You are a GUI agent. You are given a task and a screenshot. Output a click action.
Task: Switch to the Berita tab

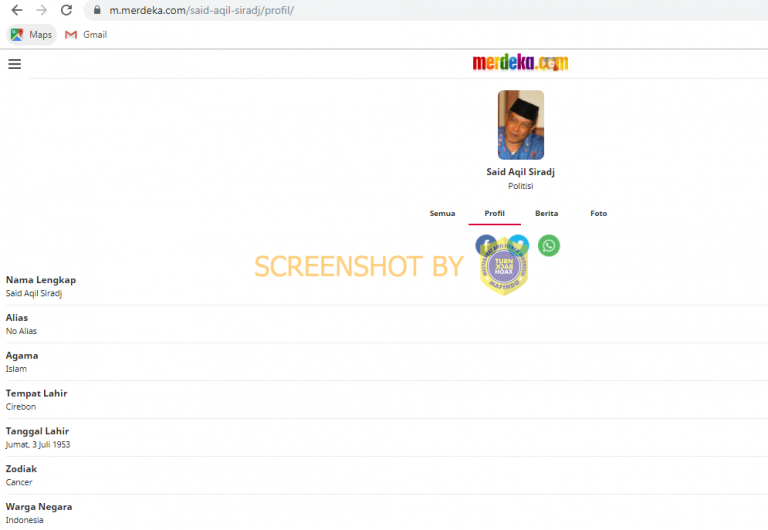pyautogui.click(x=547, y=214)
